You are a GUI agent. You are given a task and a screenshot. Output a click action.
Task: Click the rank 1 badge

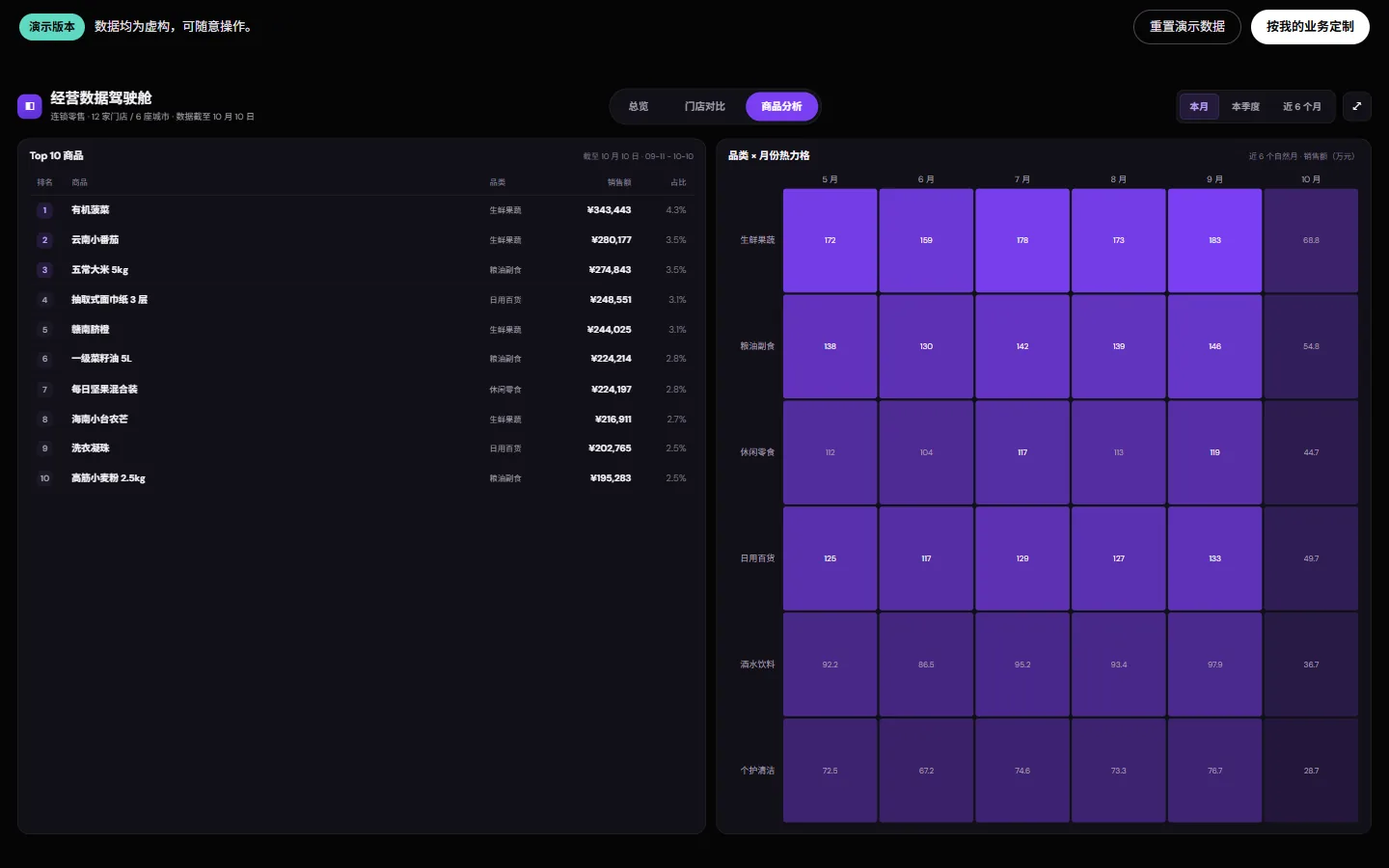44,210
